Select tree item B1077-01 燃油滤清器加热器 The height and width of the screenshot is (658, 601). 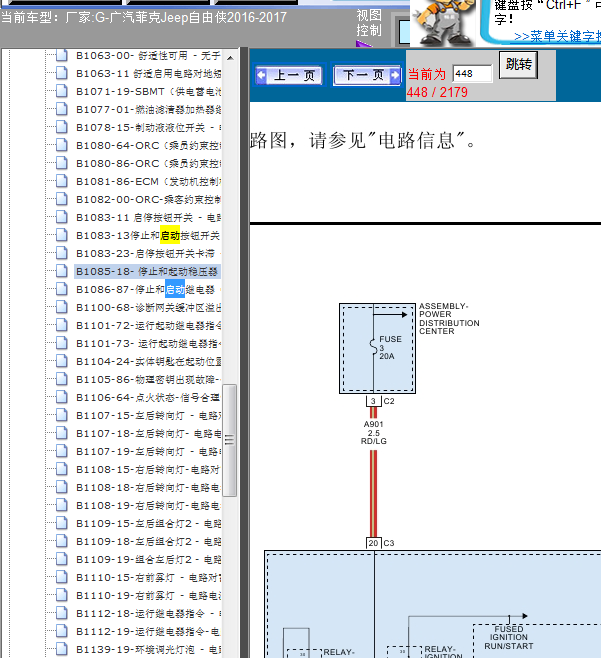pyautogui.click(x=148, y=110)
